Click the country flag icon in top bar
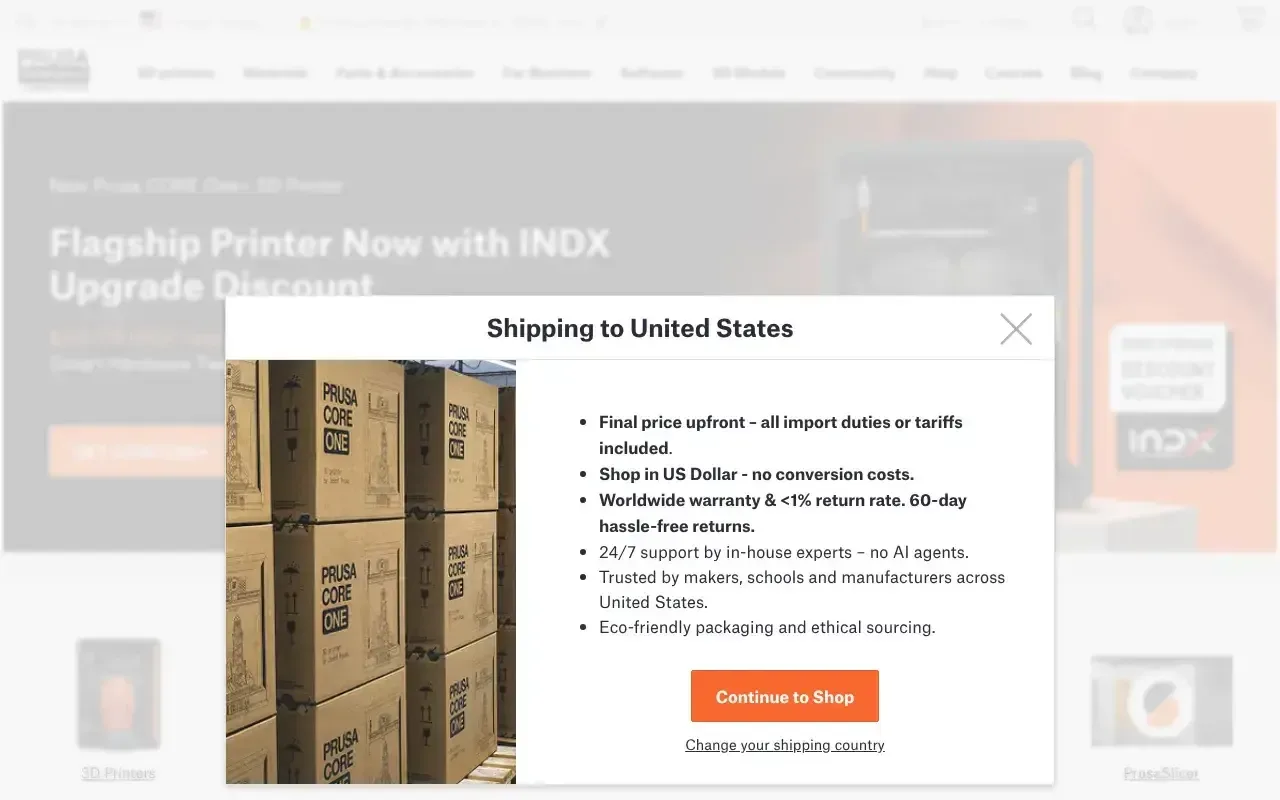 pos(151,21)
